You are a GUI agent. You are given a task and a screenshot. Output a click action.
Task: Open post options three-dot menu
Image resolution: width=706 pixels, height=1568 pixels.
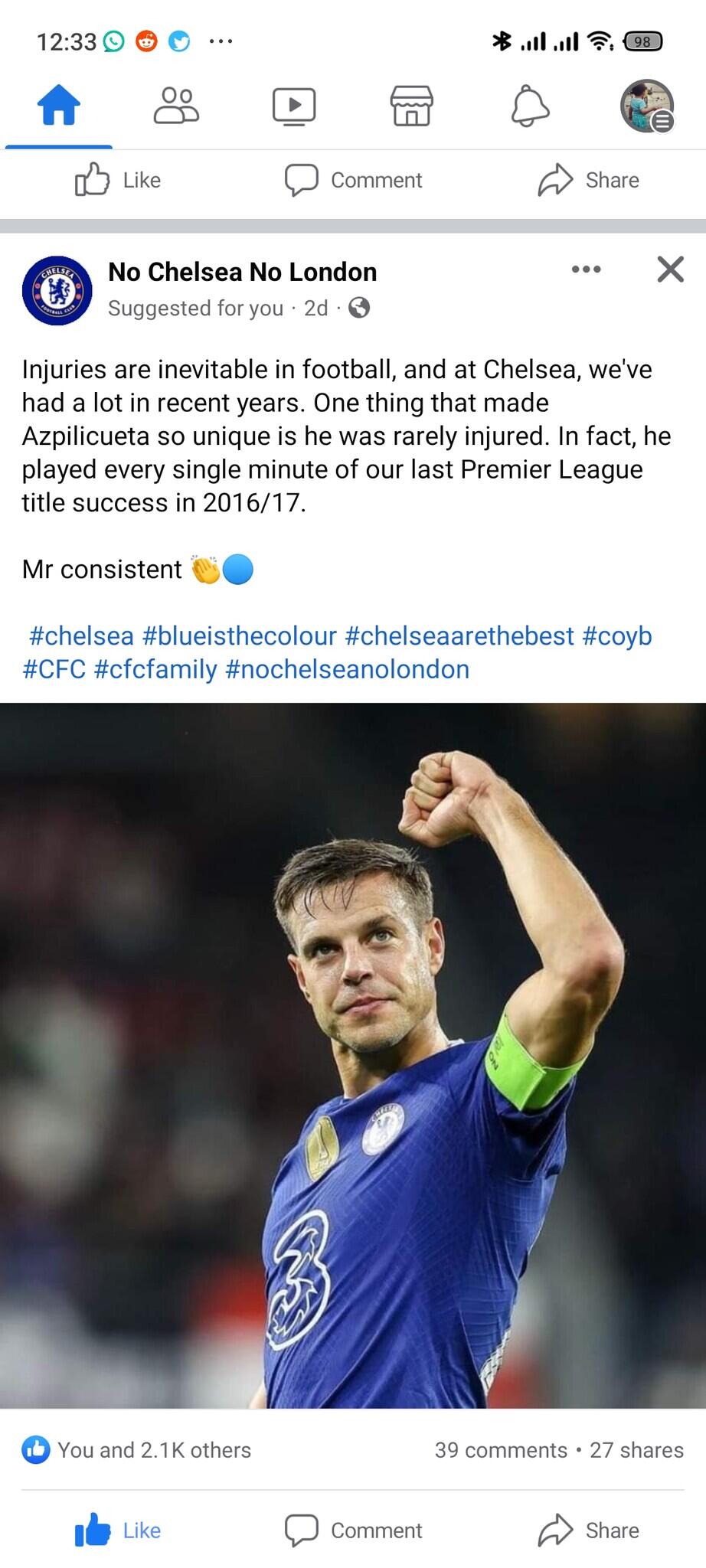tap(587, 269)
